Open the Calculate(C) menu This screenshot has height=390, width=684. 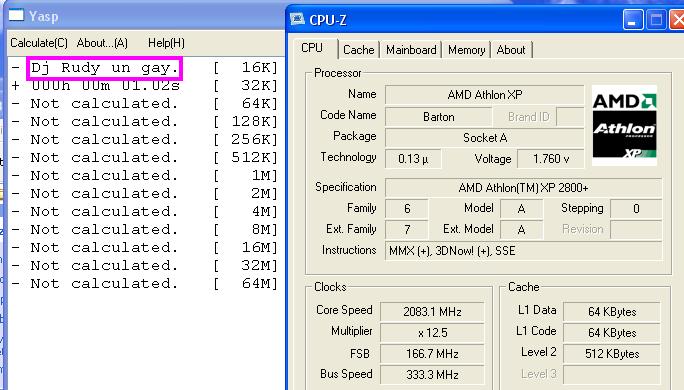point(39,43)
